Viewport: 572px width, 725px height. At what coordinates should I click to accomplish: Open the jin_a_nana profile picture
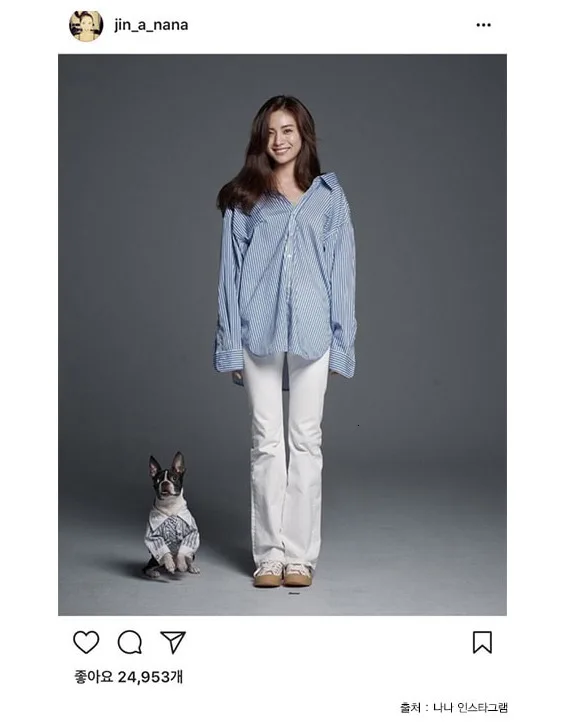(86, 25)
